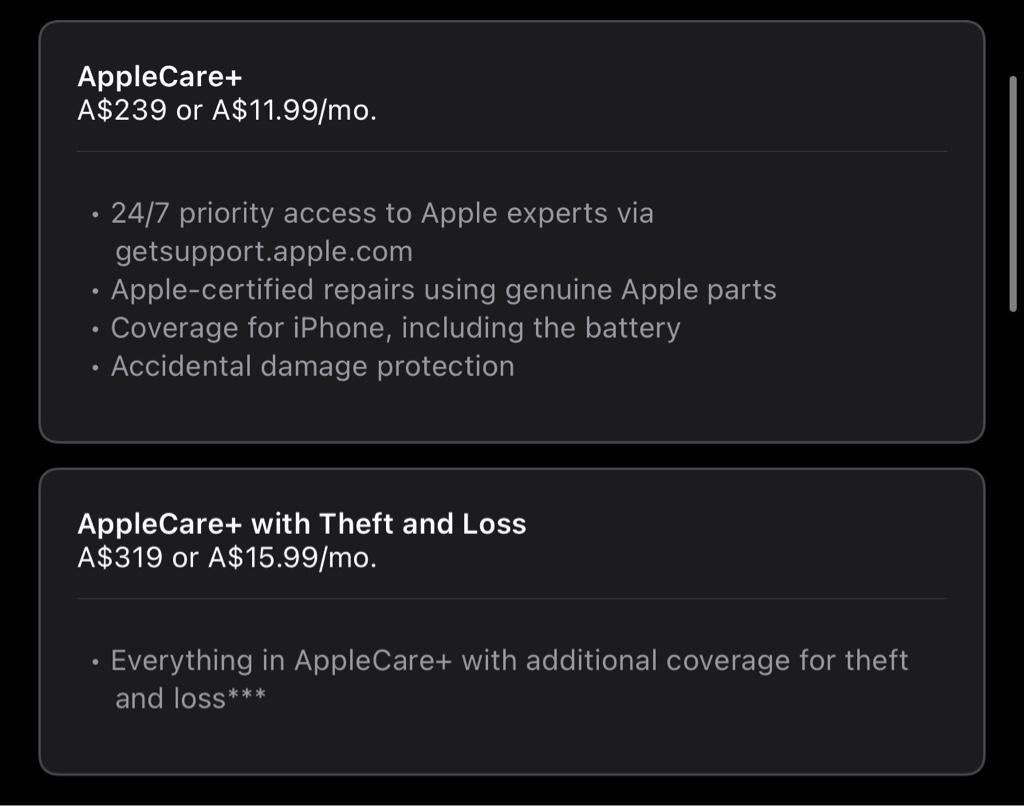
Task: Click the A$319 or A$15.99/mo. price line
Action: [227, 558]
